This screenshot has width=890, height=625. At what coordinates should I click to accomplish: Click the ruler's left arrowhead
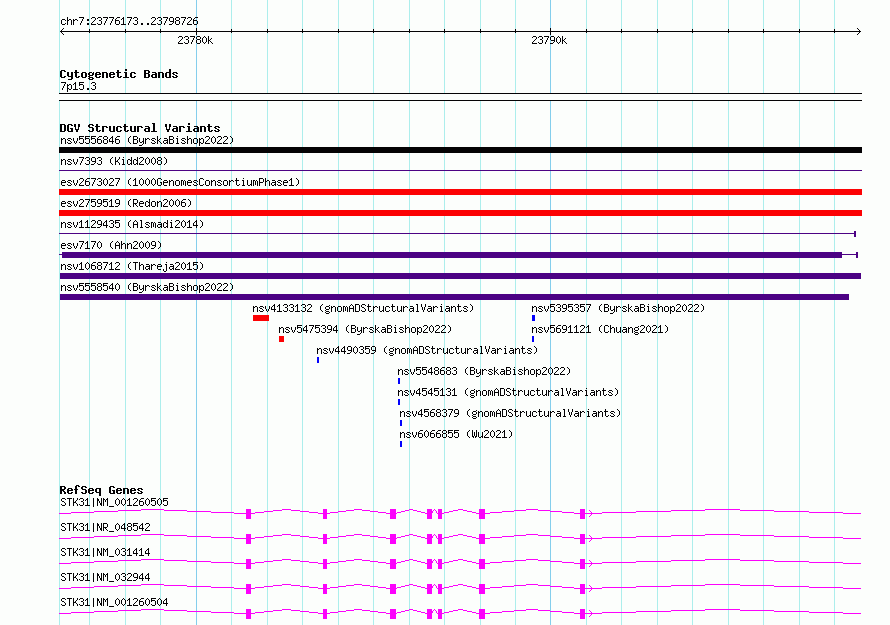[x=62, y=31]
